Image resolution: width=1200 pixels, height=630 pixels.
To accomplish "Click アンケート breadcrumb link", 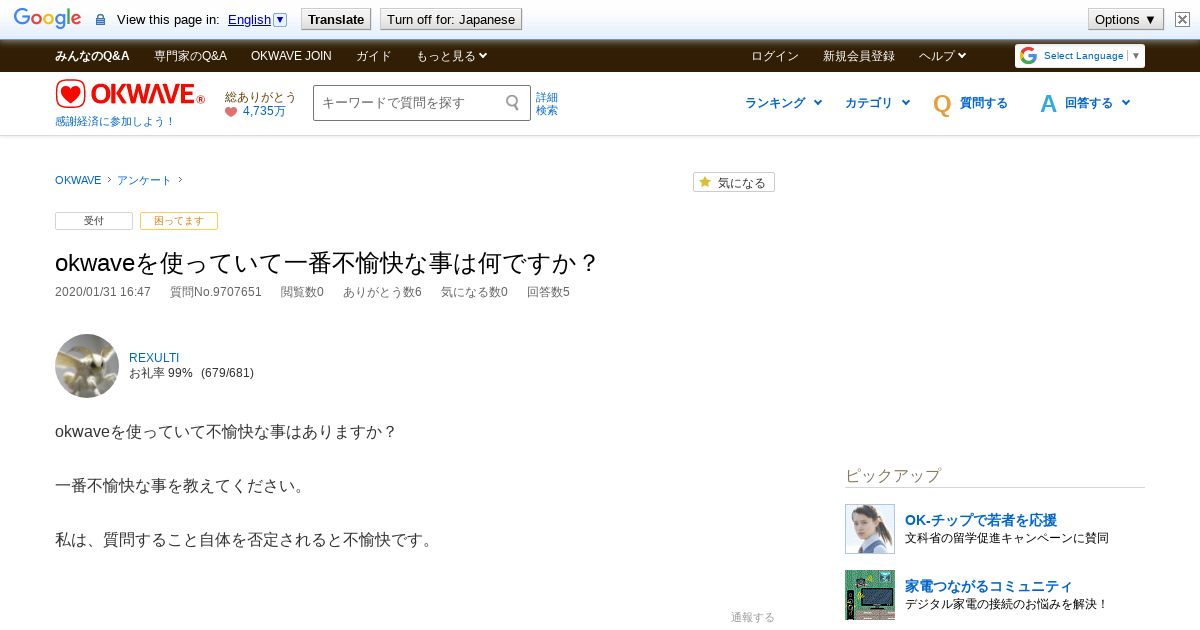I will 144,180.
